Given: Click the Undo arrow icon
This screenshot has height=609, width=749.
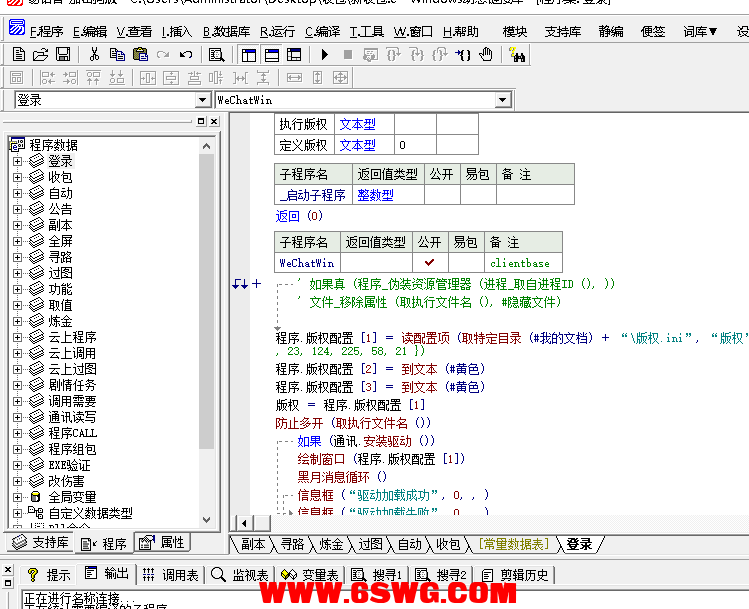Looking at the screenshot, I should pyautogui.click(x=186, y=54).
